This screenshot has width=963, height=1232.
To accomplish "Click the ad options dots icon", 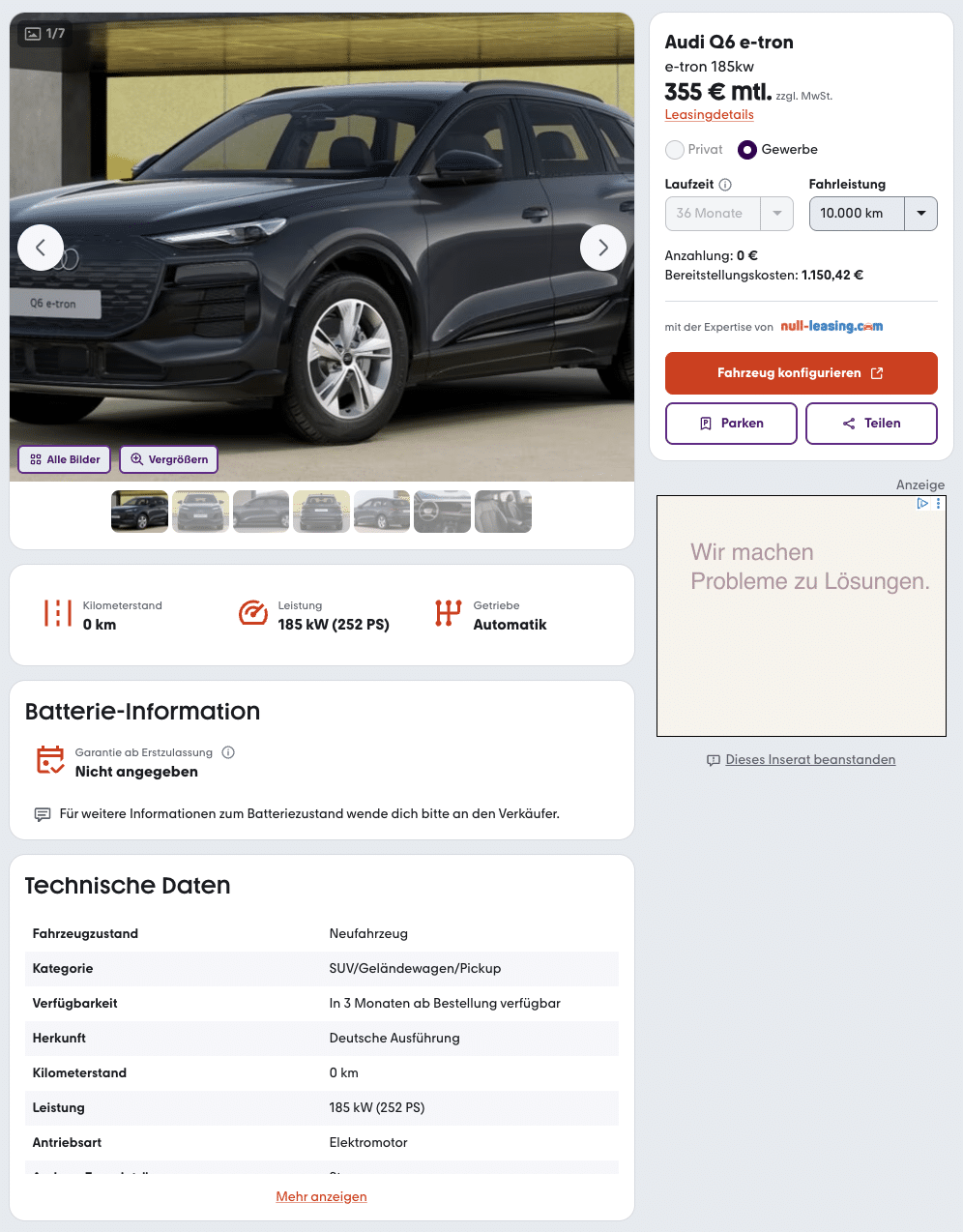I will (x=938, y=504).
